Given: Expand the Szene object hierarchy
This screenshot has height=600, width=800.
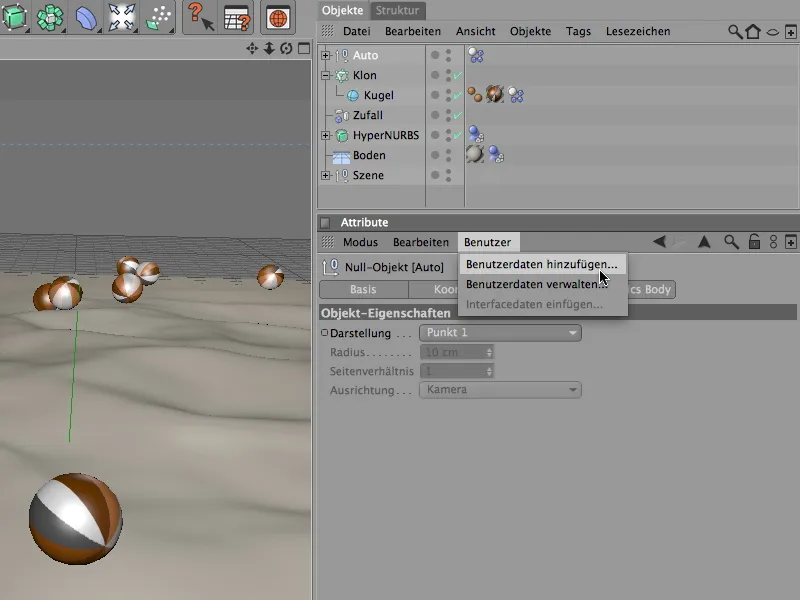Looking at the screenshot, I should pos(325,176).
